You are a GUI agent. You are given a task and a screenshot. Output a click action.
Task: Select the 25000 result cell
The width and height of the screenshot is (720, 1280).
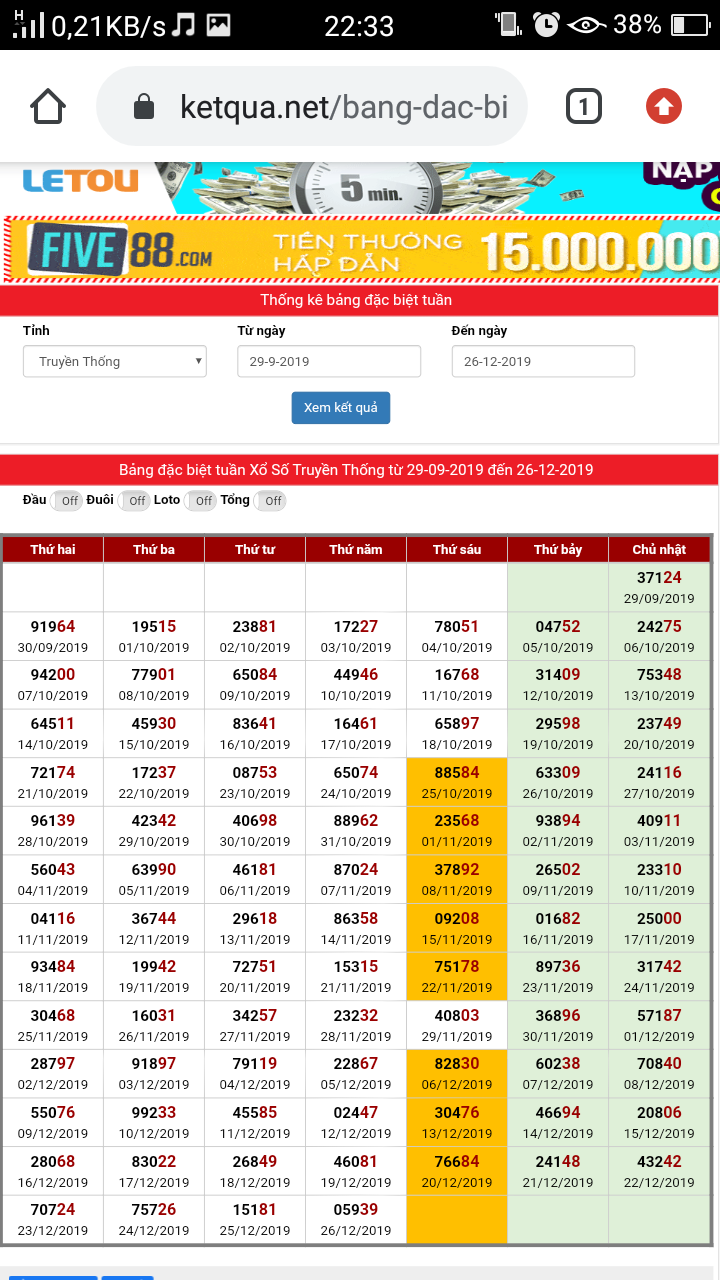659,928
